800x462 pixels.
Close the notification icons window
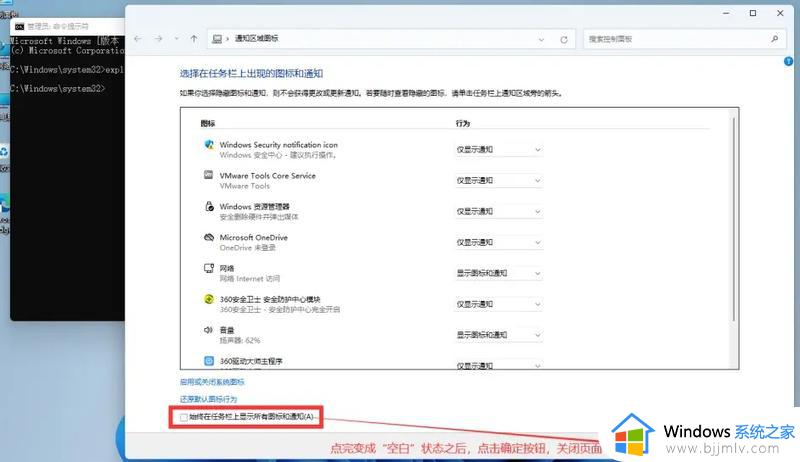(780, 13)
